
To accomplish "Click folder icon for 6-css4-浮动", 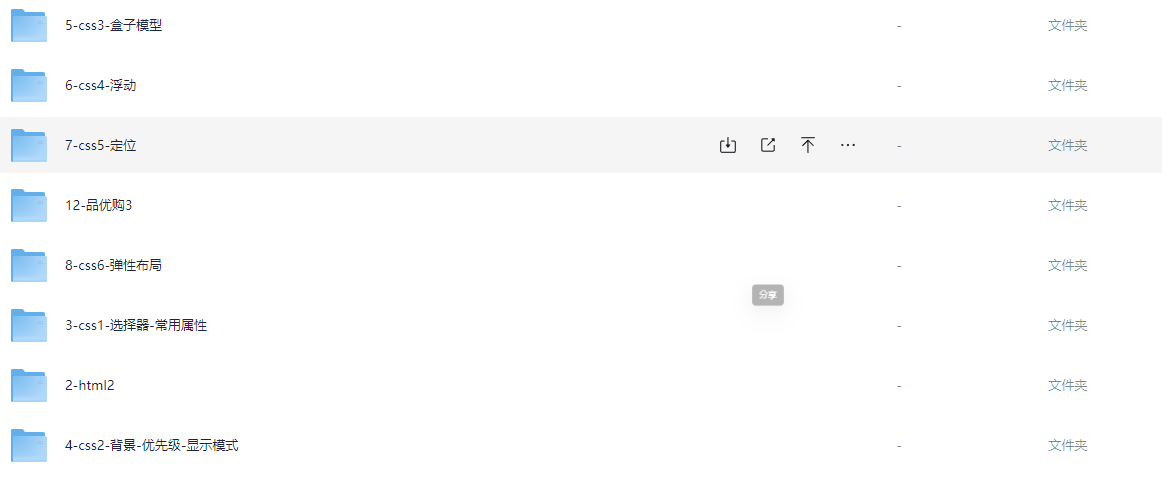I will pos(29,86).
